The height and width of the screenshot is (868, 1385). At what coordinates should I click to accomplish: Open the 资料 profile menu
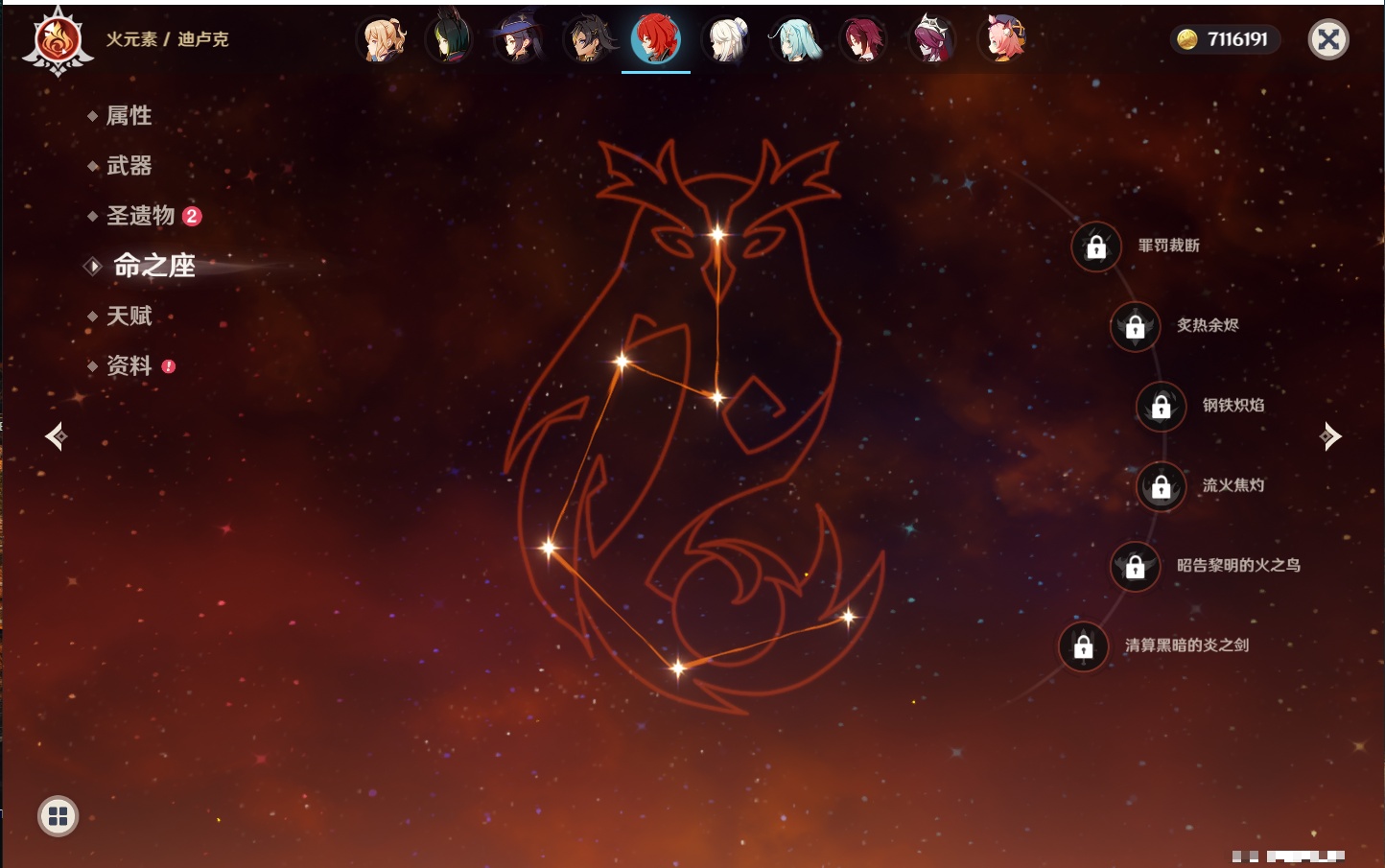click(x=129, y=365)
